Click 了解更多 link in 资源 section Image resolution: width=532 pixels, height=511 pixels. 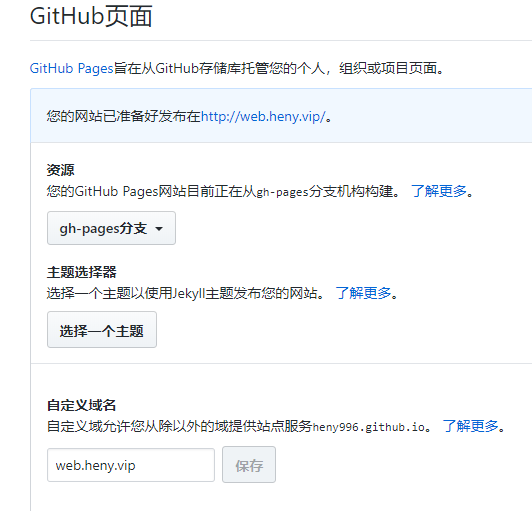(439, 191)
